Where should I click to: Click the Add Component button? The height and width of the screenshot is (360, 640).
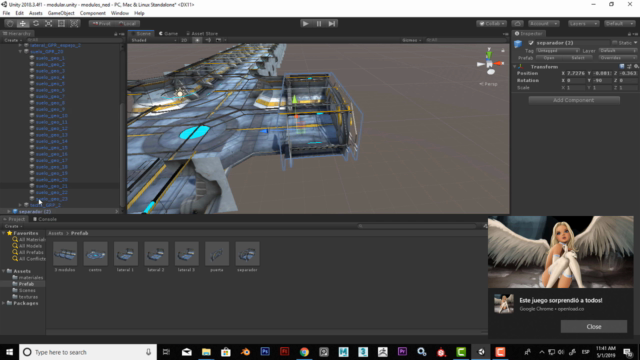[x=574, y=100]
